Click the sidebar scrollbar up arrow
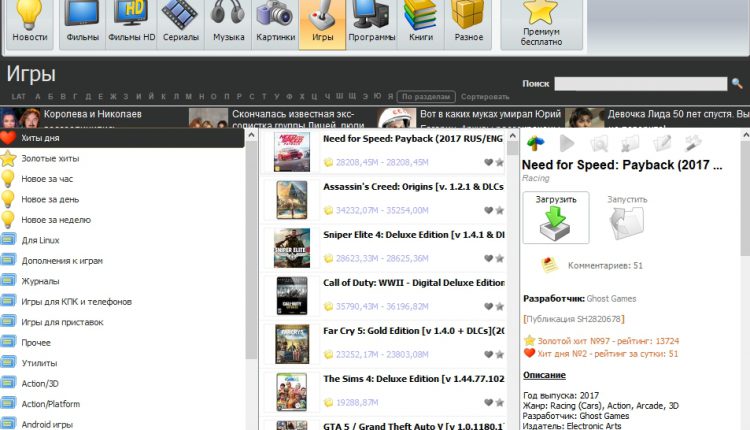 251,136
